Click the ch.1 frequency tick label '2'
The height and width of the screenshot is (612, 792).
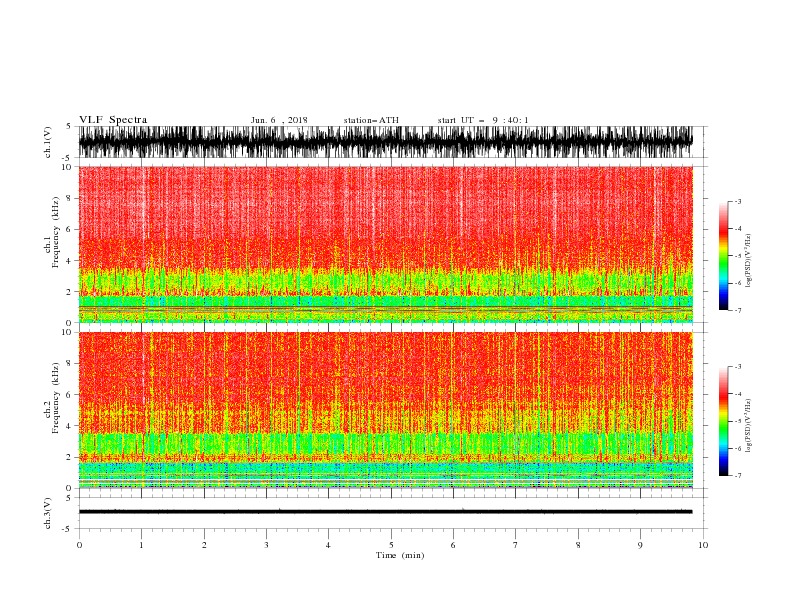point(69,292)
